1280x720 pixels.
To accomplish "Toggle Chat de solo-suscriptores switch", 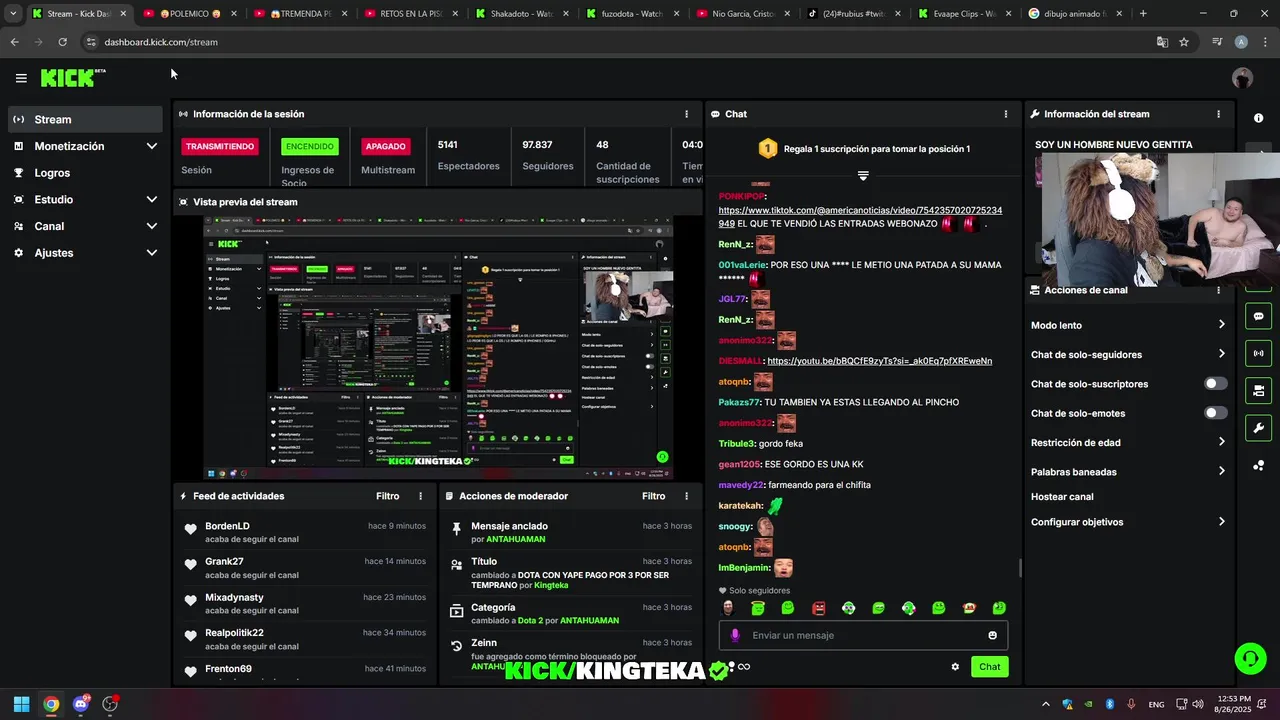I will coord(1215,384).
